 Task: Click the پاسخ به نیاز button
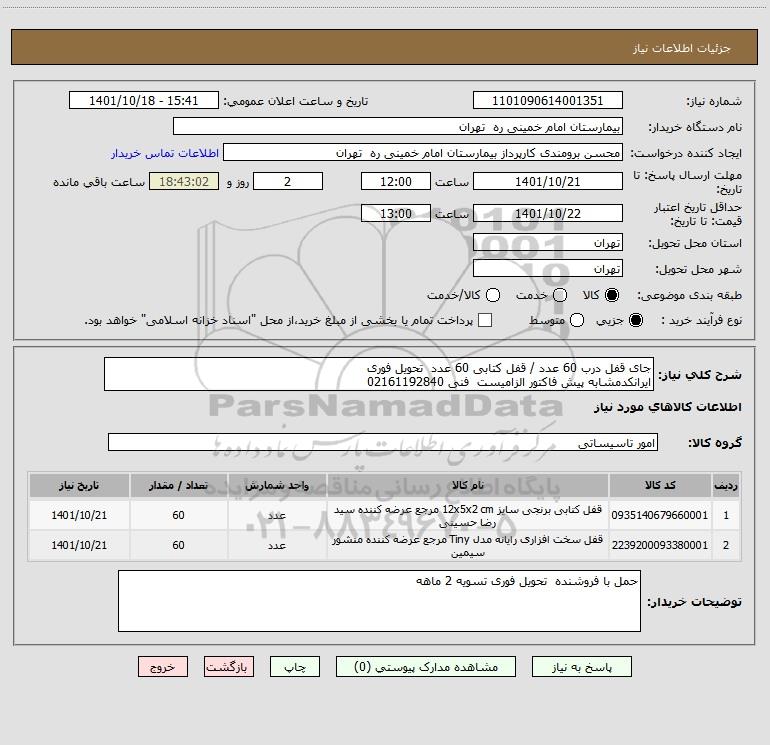tap(581, 667)
